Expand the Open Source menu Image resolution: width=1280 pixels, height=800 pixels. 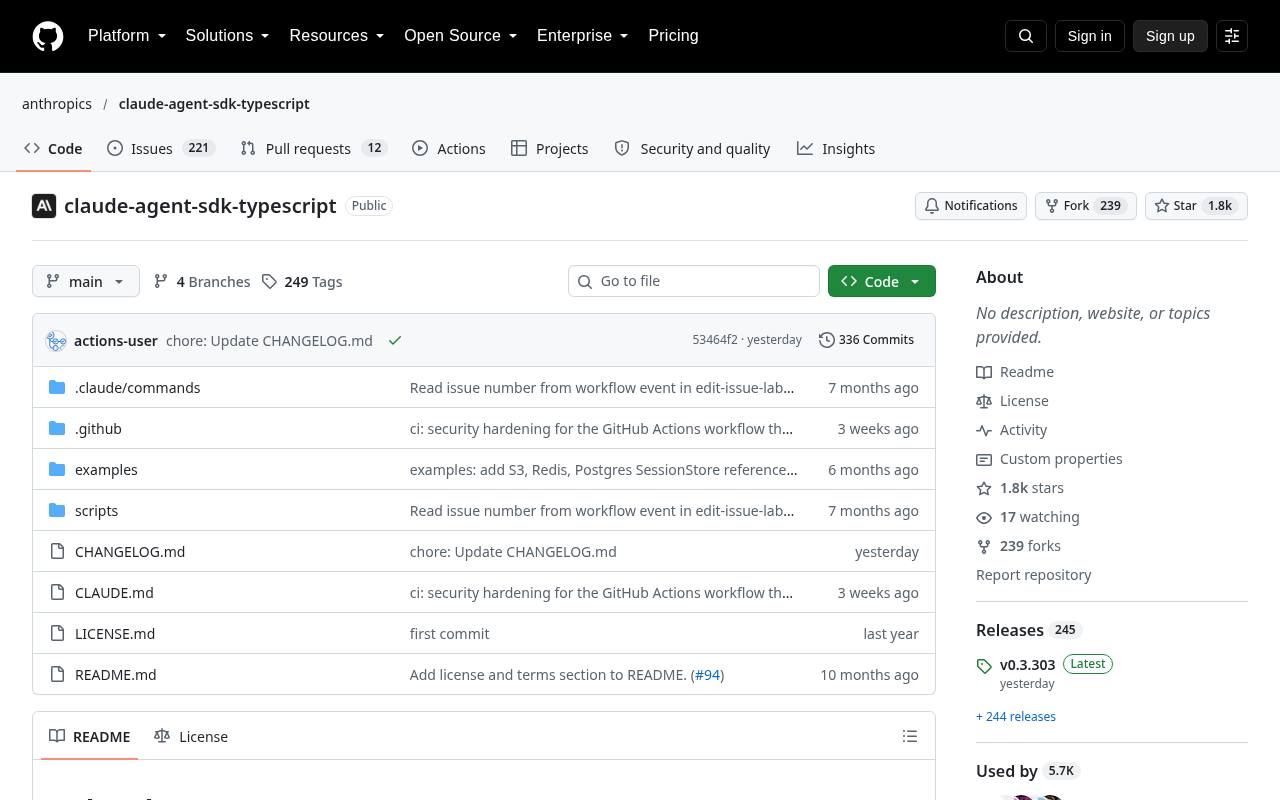point(461,36)
